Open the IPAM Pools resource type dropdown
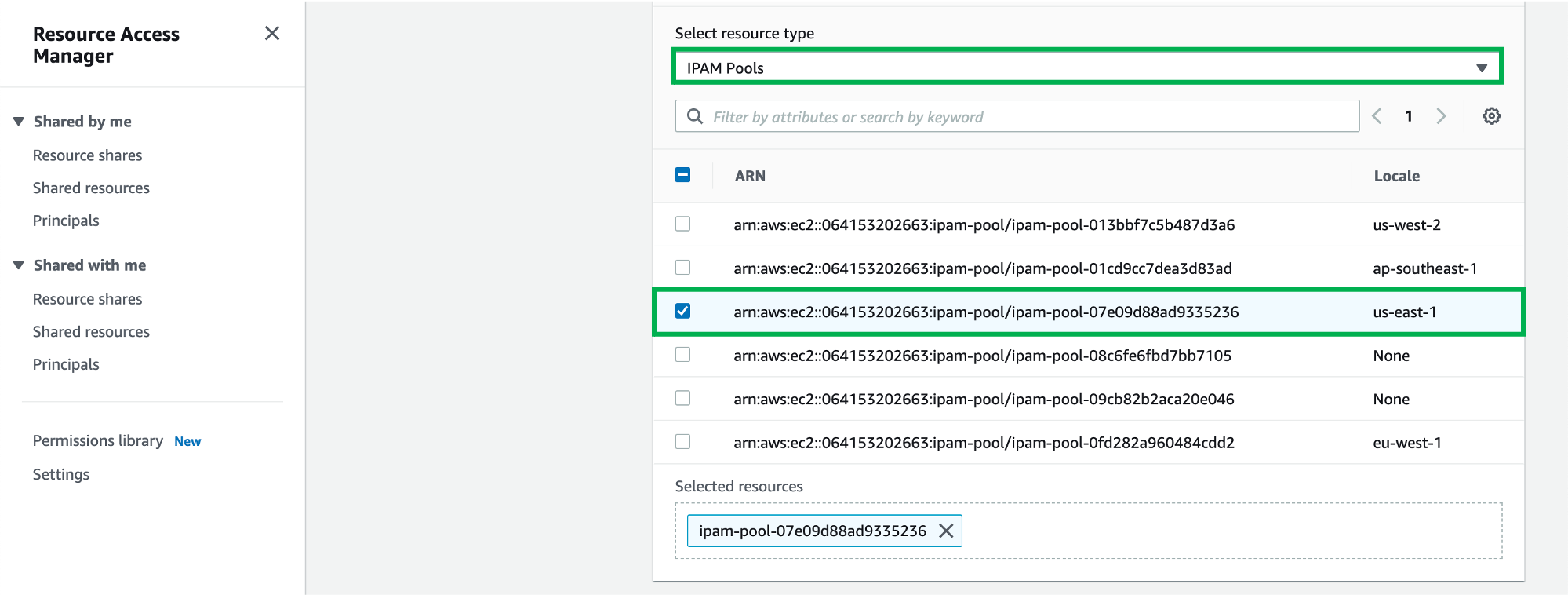 [1087, 68]
